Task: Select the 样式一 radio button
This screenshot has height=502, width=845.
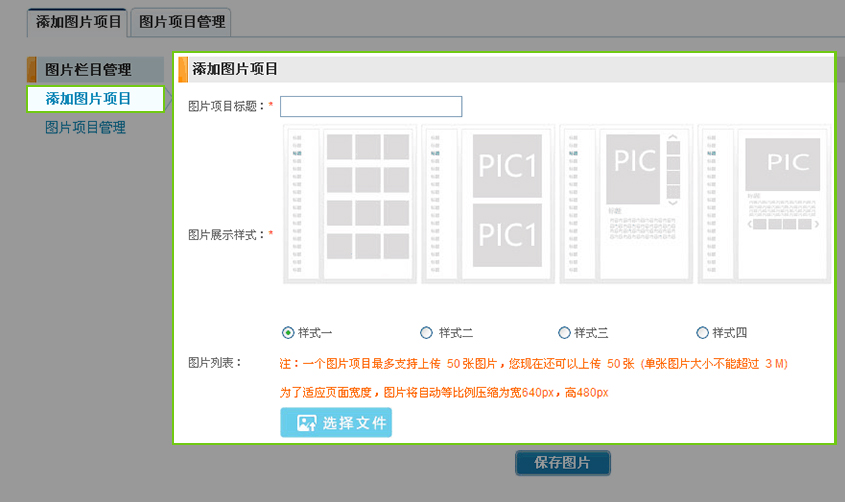Action: click(289, 332)
